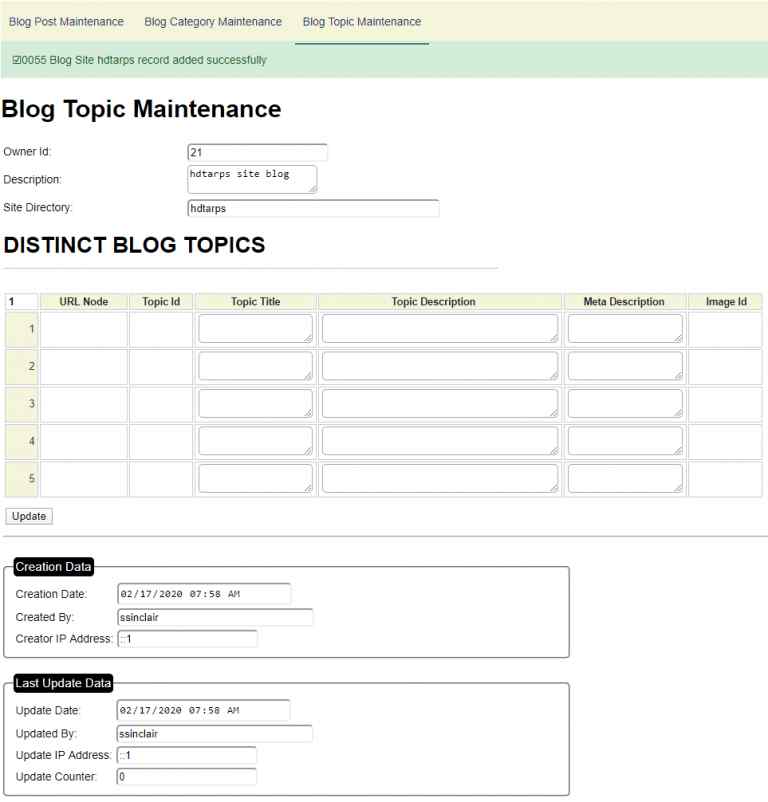This screenshot has width=768, height=802.
Task: Click the Image Id cell in row 5
Action: coord(725,478)
